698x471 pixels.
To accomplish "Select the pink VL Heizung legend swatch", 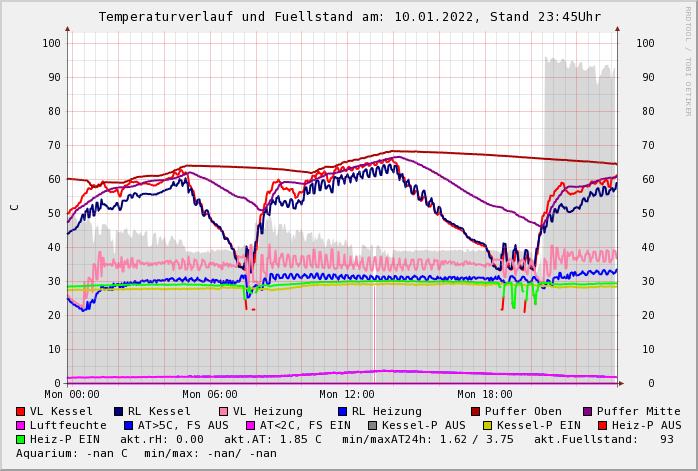I will pyautogui.click(x=224, y=411).
